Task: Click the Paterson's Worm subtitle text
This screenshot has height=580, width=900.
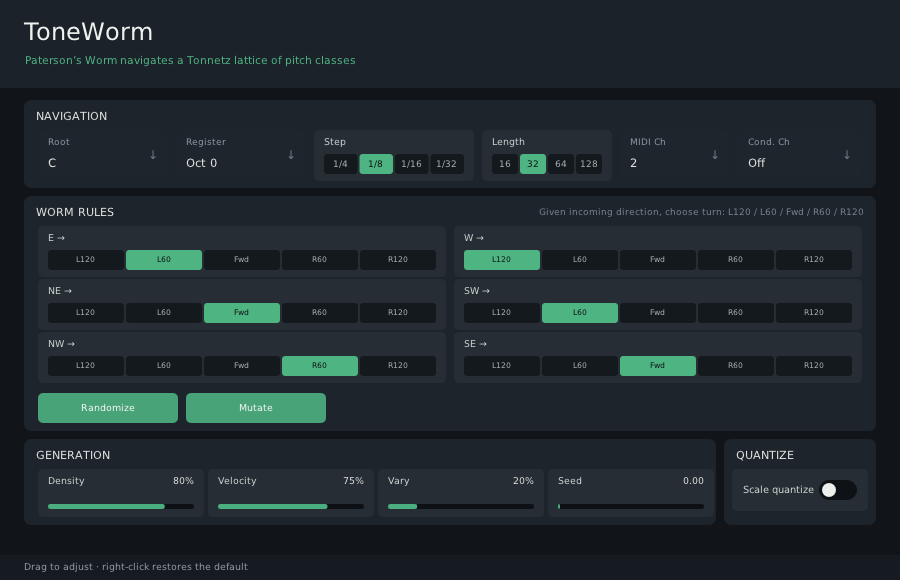Action: [190, 60]
